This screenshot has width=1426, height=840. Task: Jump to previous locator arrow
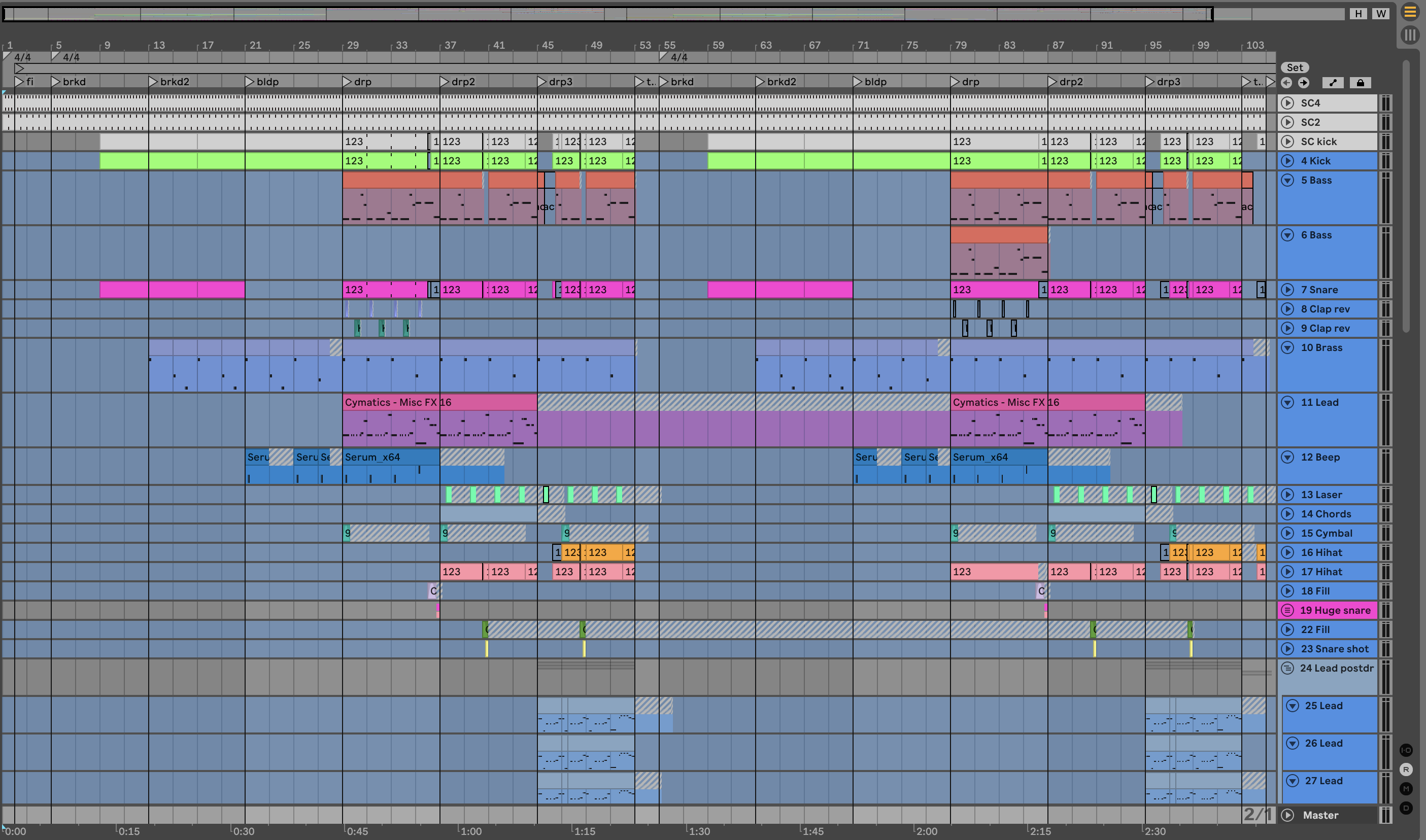1286,83
